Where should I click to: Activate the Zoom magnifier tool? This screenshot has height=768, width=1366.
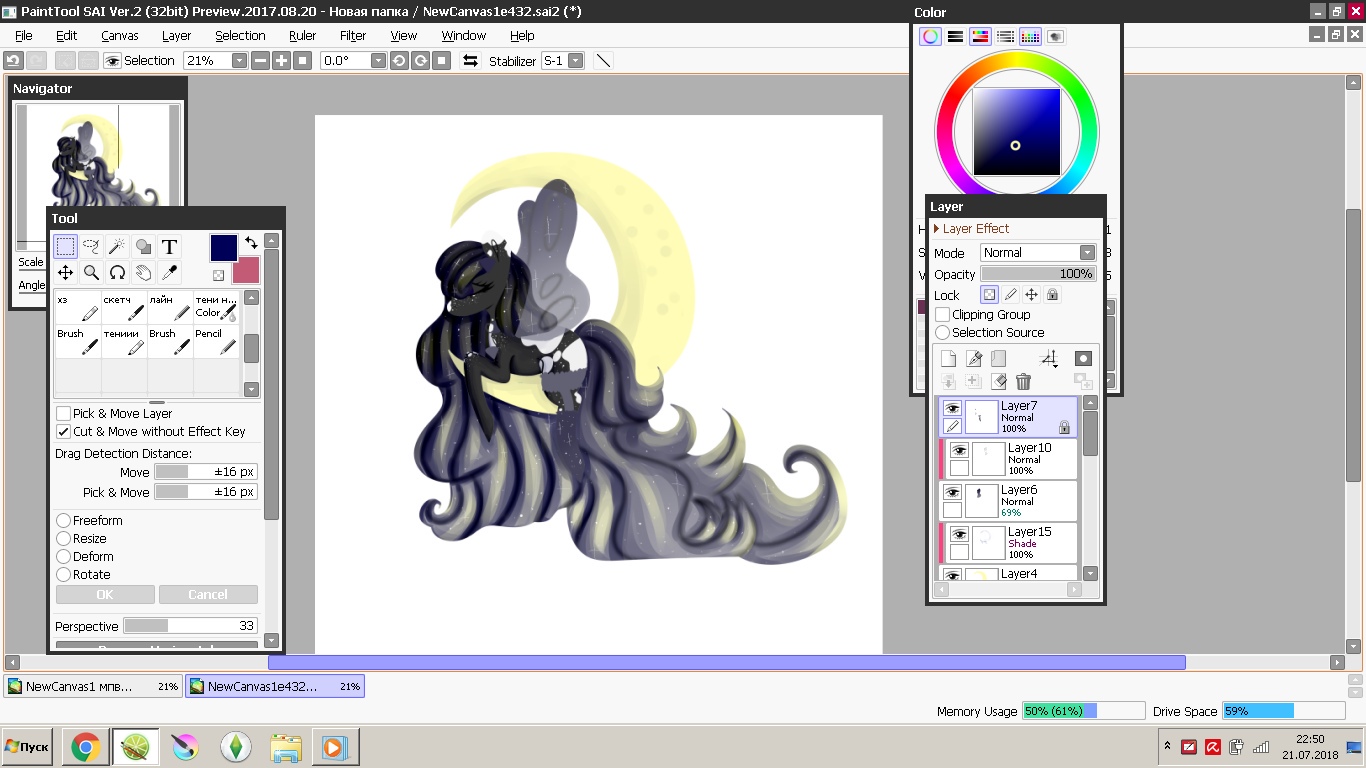click(x=91, y=273)
